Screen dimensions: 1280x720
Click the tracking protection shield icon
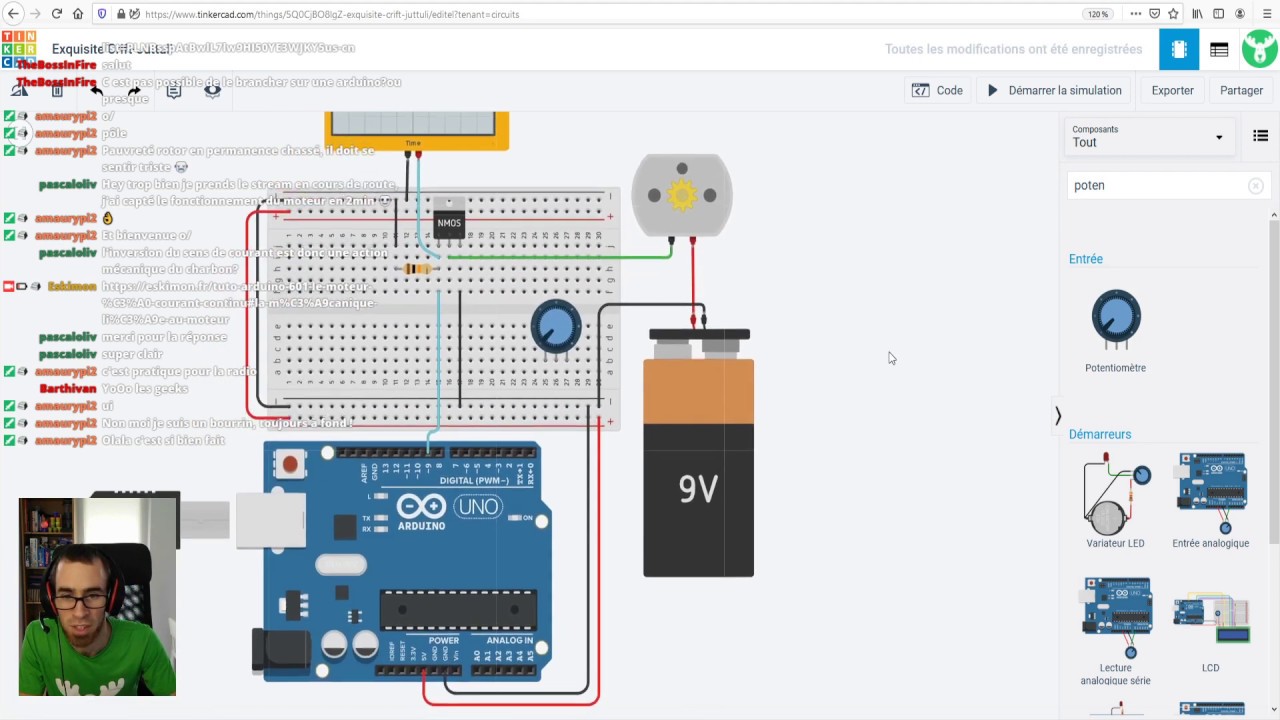[x=102, y=14]
